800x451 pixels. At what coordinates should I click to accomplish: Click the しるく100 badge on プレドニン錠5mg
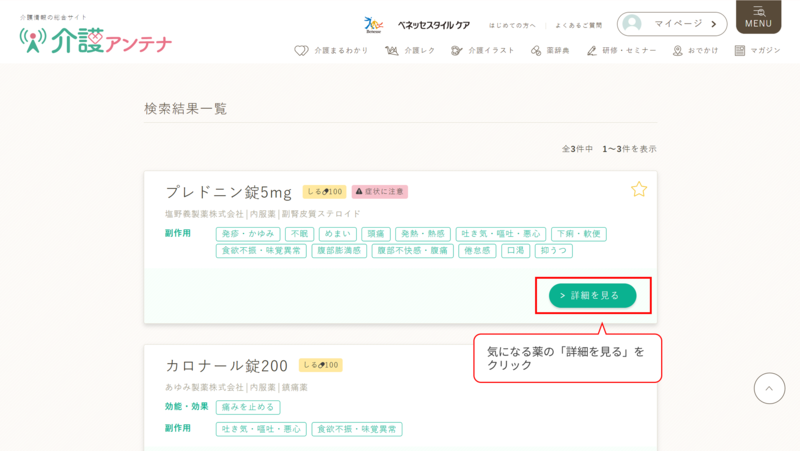(324, 192)
